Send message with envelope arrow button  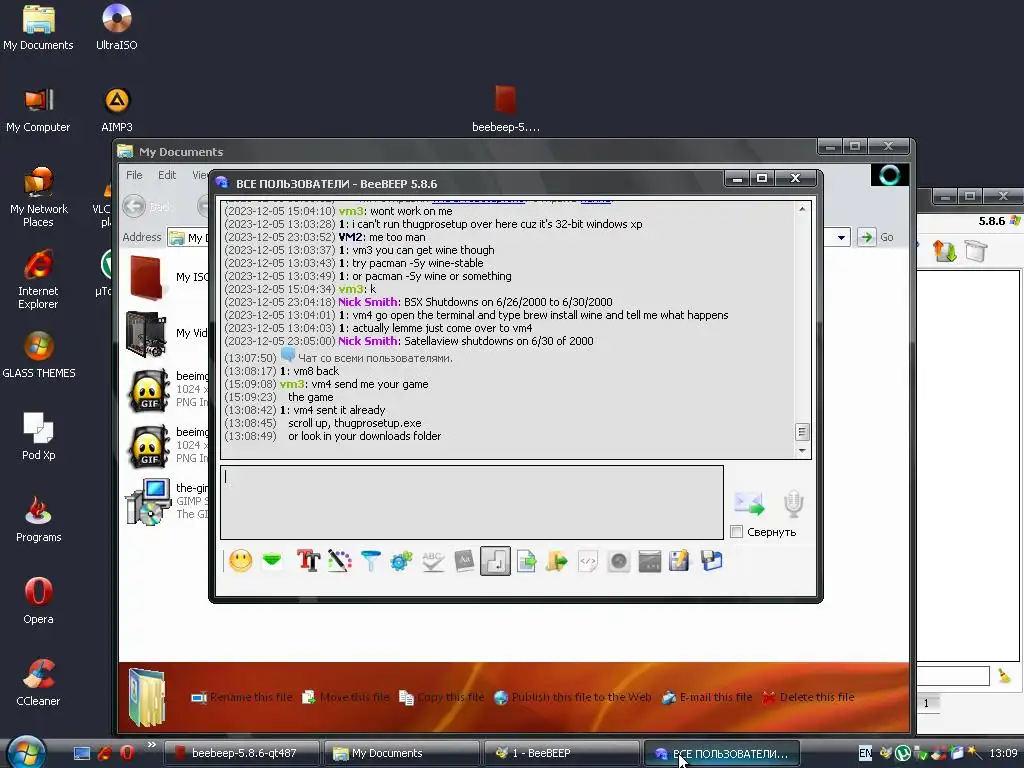coord(748,503)
